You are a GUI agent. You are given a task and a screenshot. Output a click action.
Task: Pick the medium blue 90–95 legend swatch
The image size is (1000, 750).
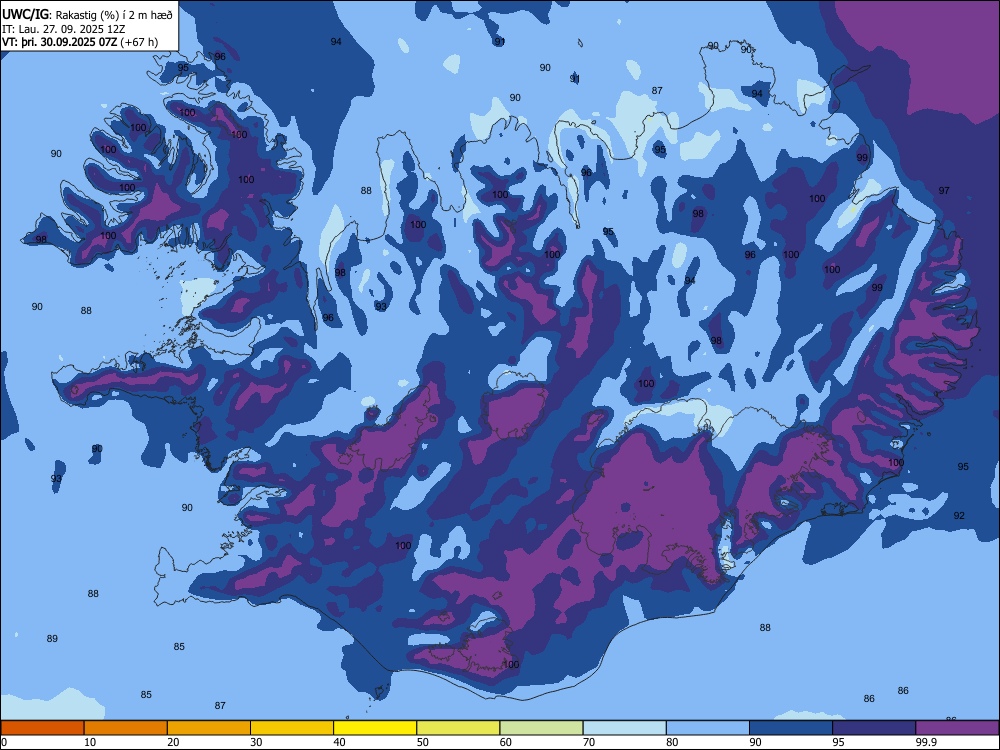click(791, 728)
